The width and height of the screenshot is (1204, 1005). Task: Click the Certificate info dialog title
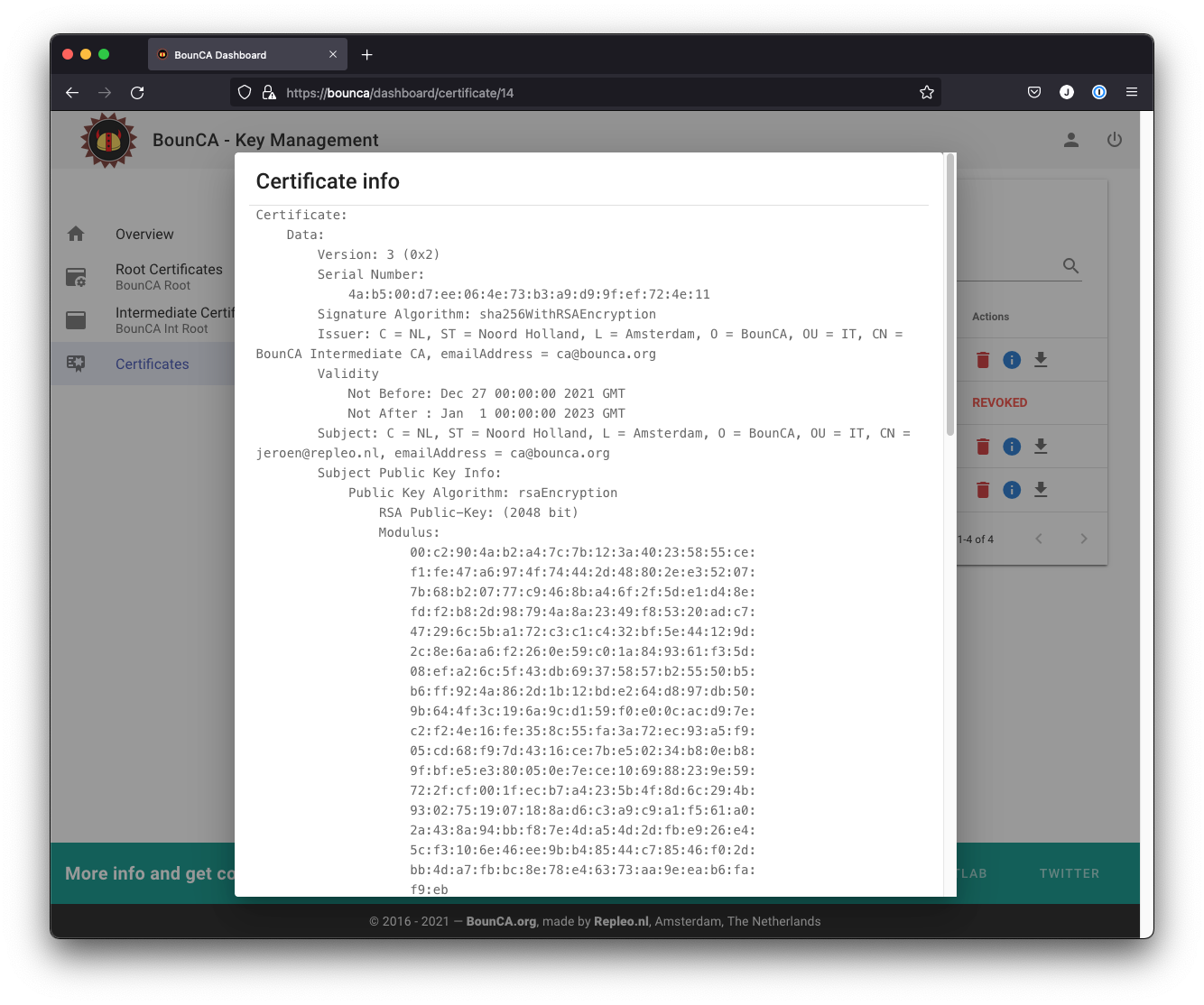coord(328,181)
